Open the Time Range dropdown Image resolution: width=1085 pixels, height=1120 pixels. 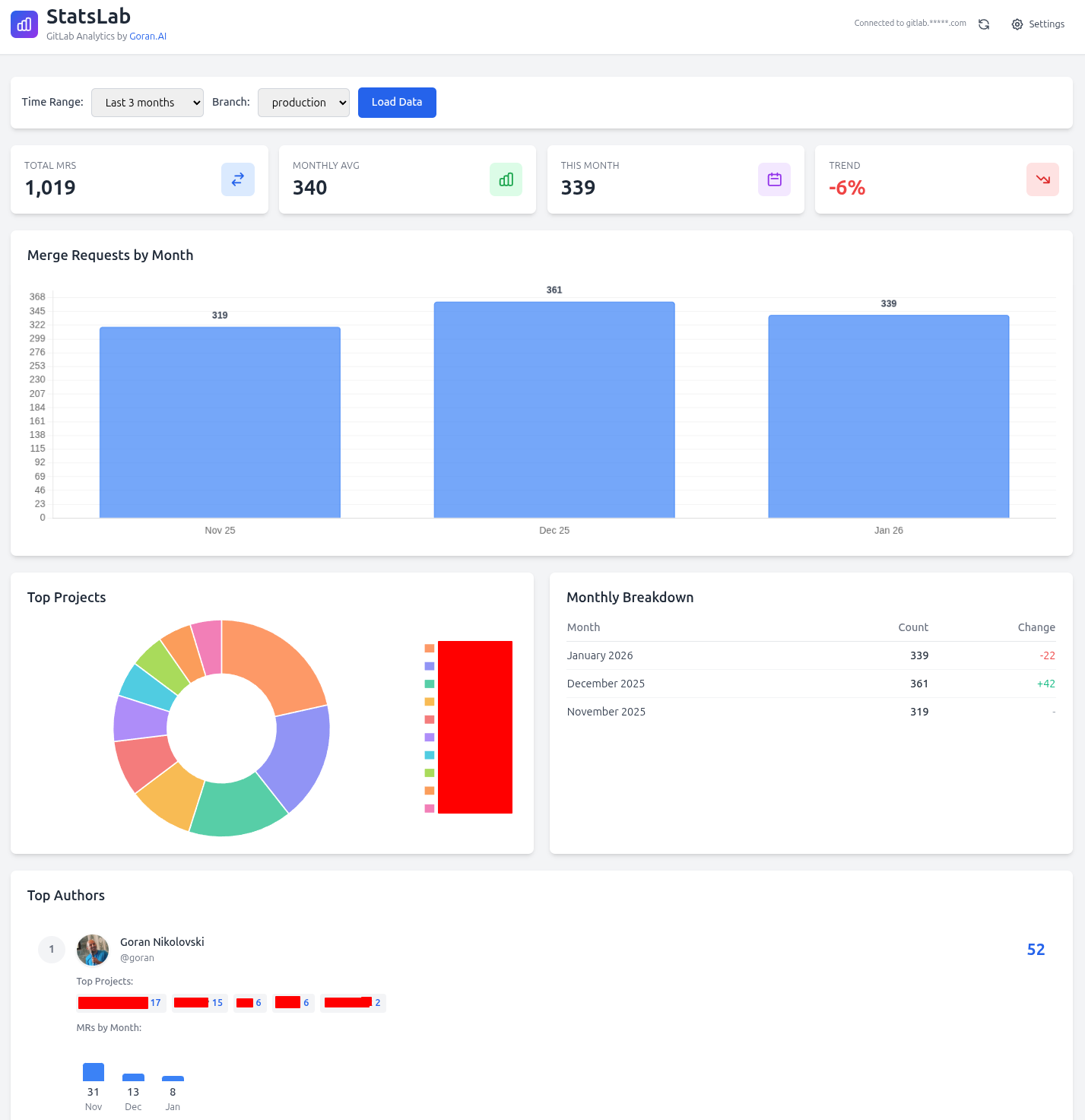147,102
